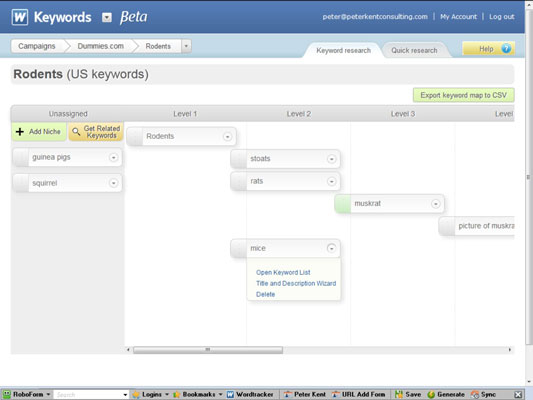Click the drag handle of Rodents niche
This screenshot has height=400, width=533.
pos(135,136)
